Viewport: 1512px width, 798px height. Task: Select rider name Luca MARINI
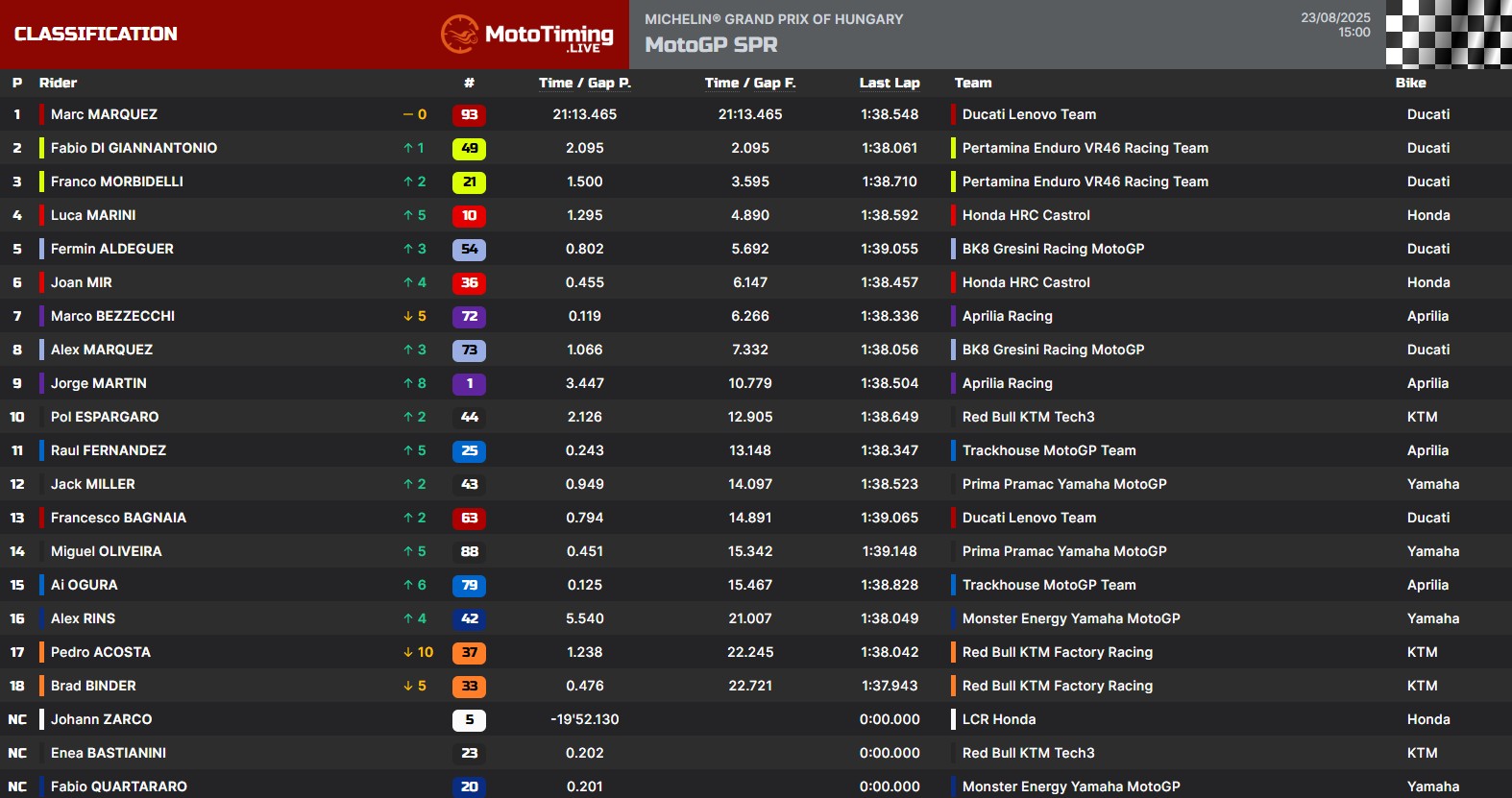coord(93,215)
